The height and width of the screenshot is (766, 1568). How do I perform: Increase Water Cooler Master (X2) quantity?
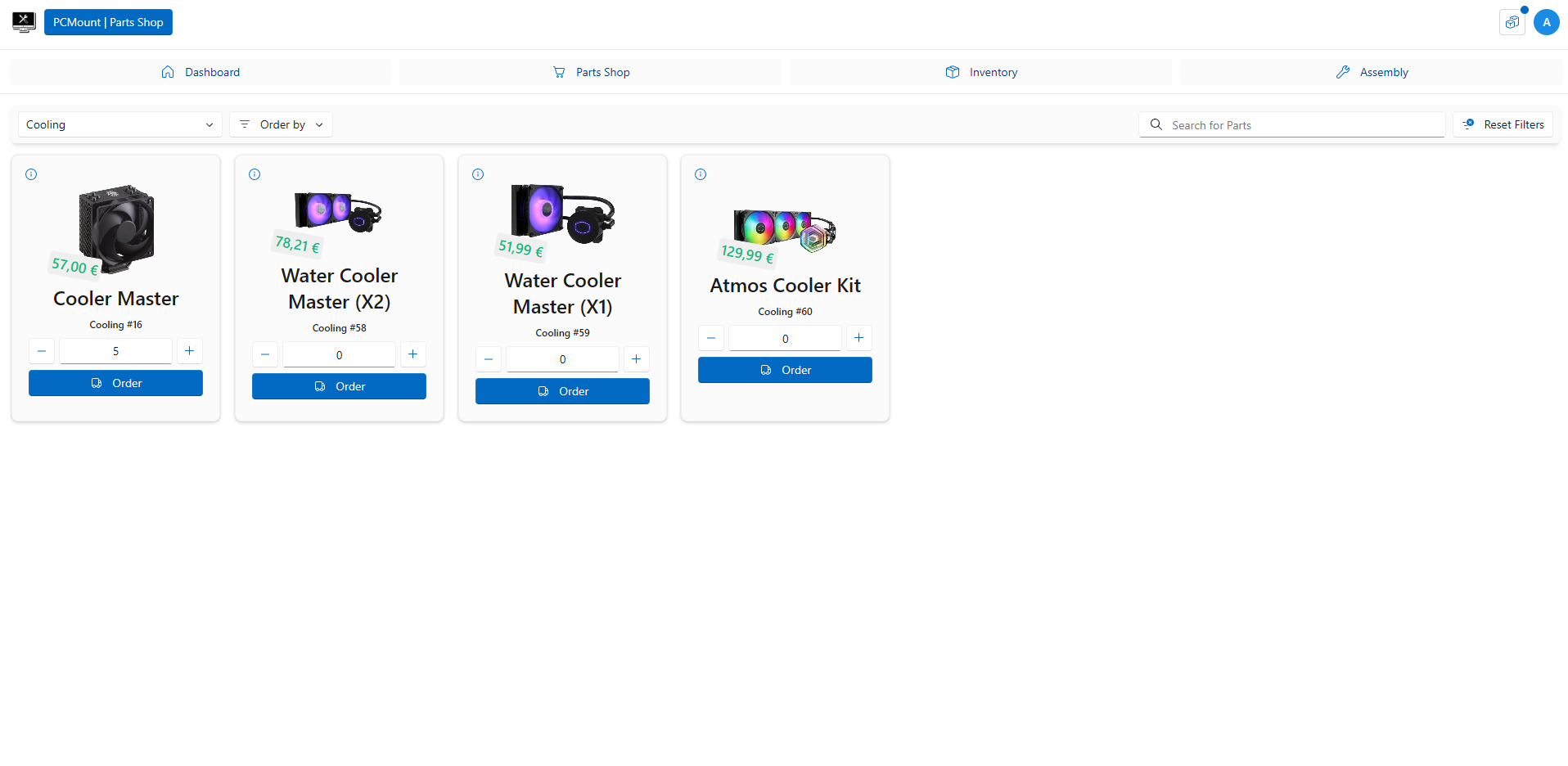tap(412, 354)
